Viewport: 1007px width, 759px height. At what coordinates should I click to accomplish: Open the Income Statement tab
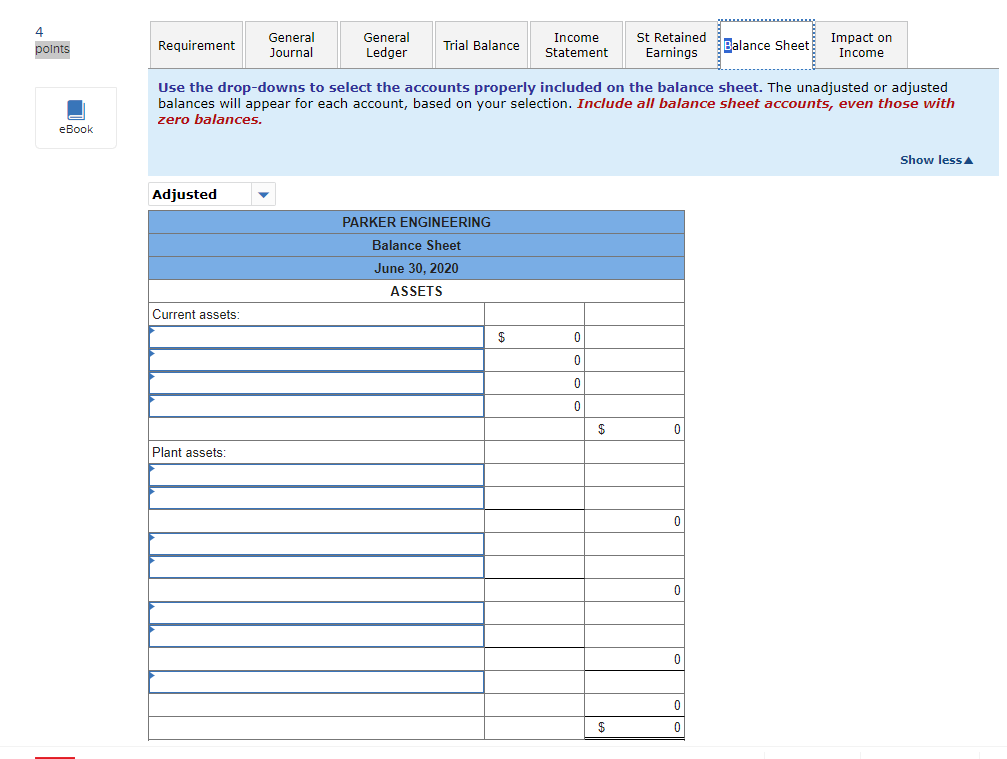point(577,45)
